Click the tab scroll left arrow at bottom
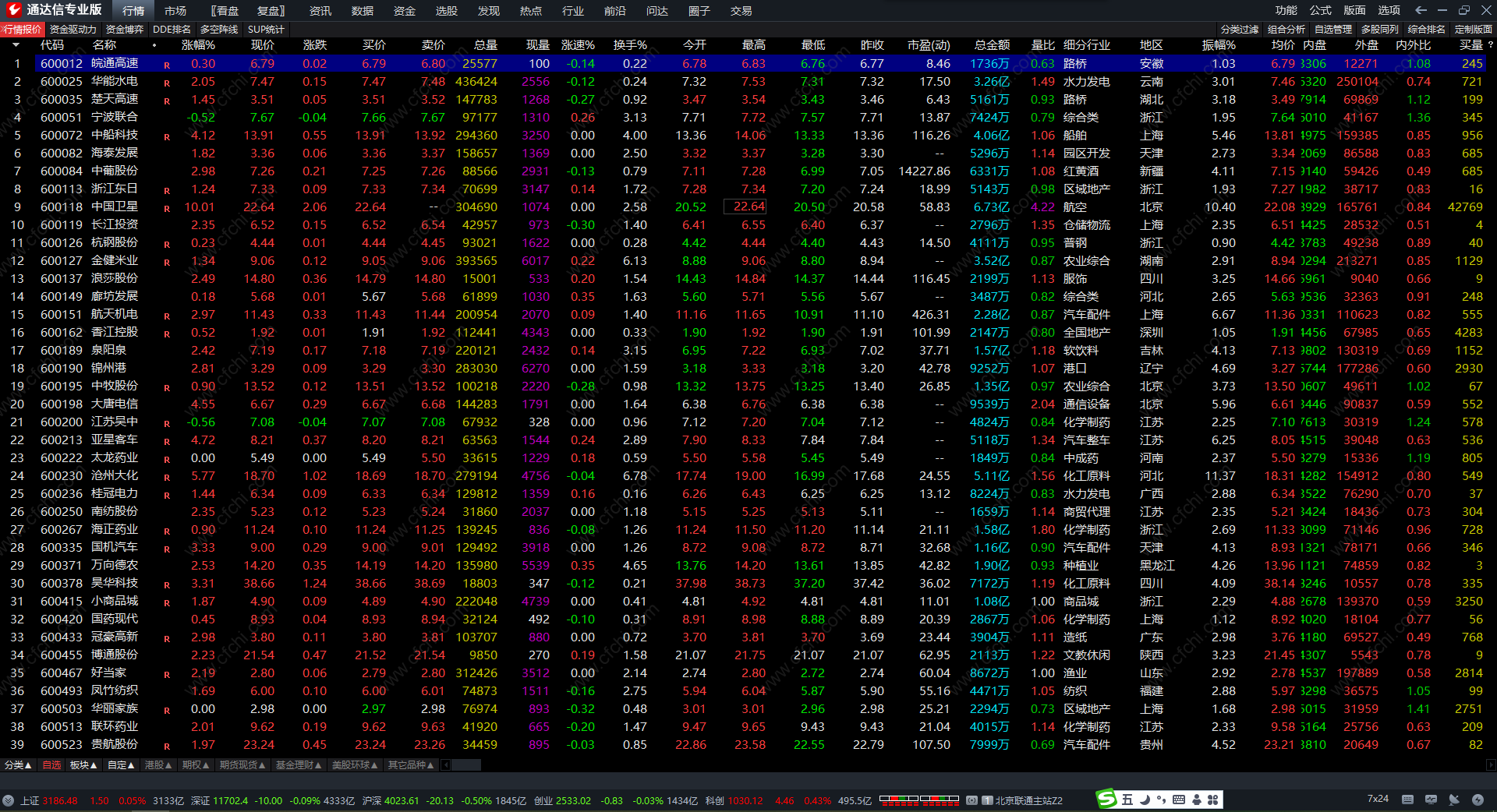 (x=445, y=765)
